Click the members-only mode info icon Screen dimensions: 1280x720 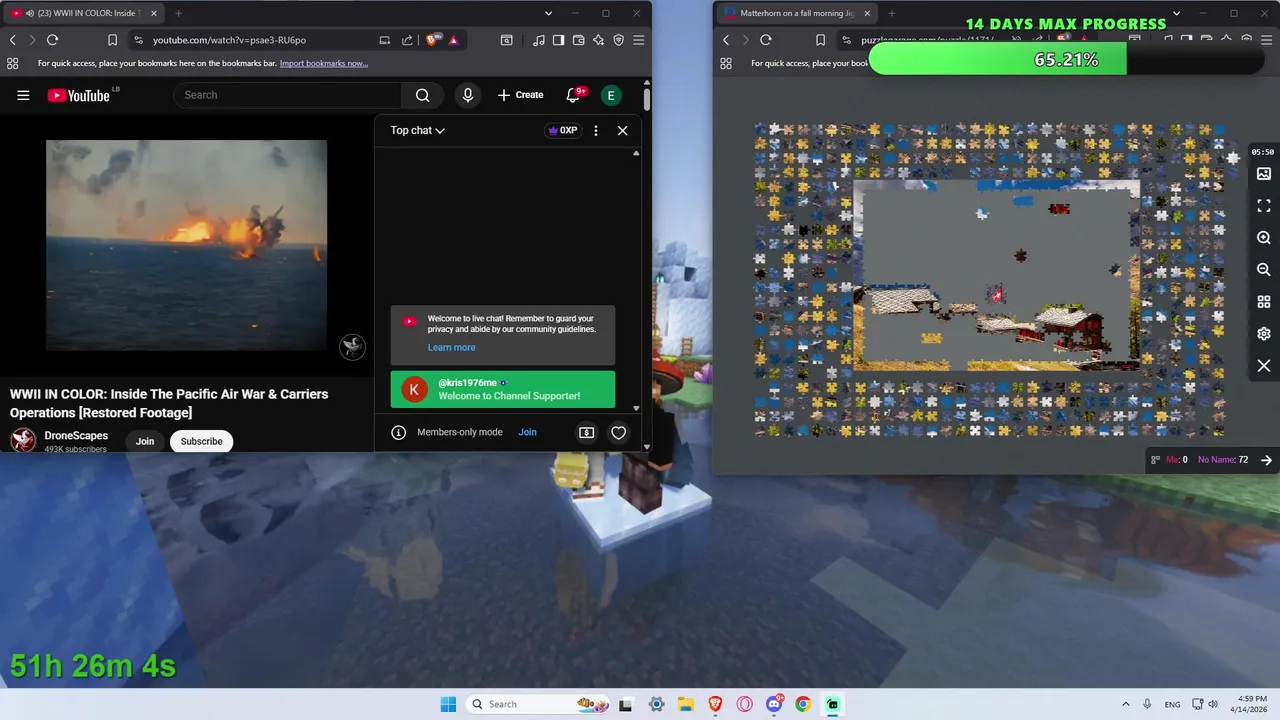pyautogui.click(x=398, y=432)
